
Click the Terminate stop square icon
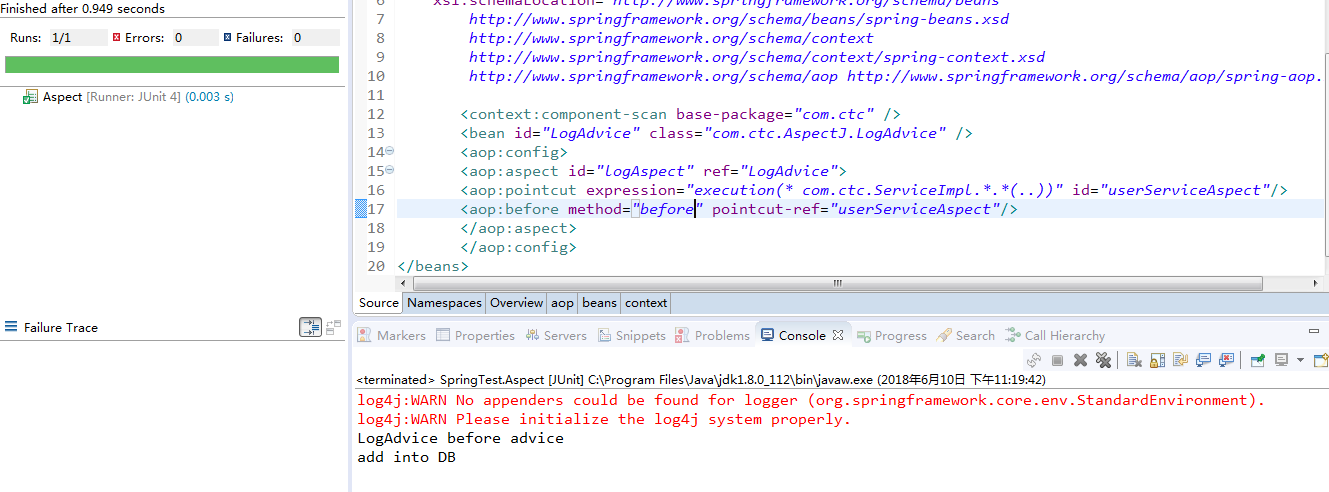tap(1057, 360)
